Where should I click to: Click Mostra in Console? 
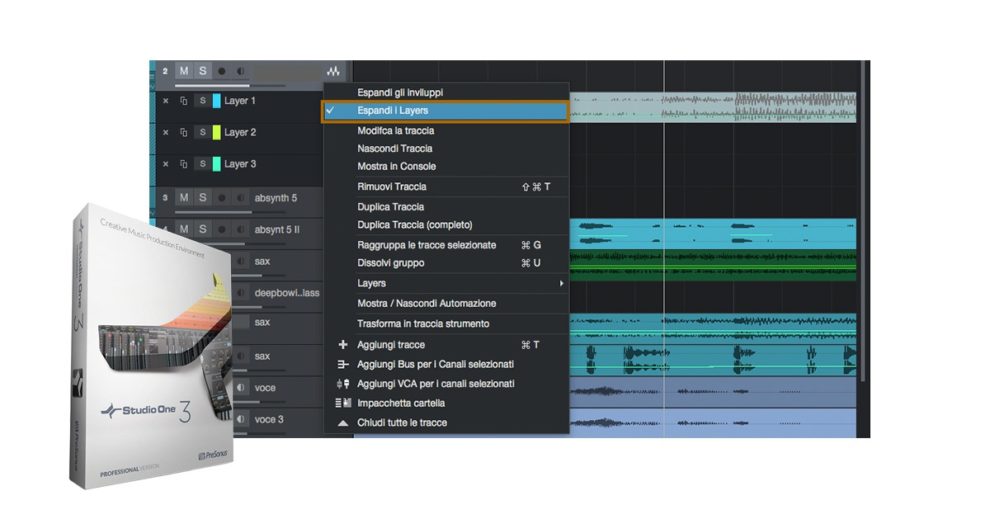tap(396, 166)
